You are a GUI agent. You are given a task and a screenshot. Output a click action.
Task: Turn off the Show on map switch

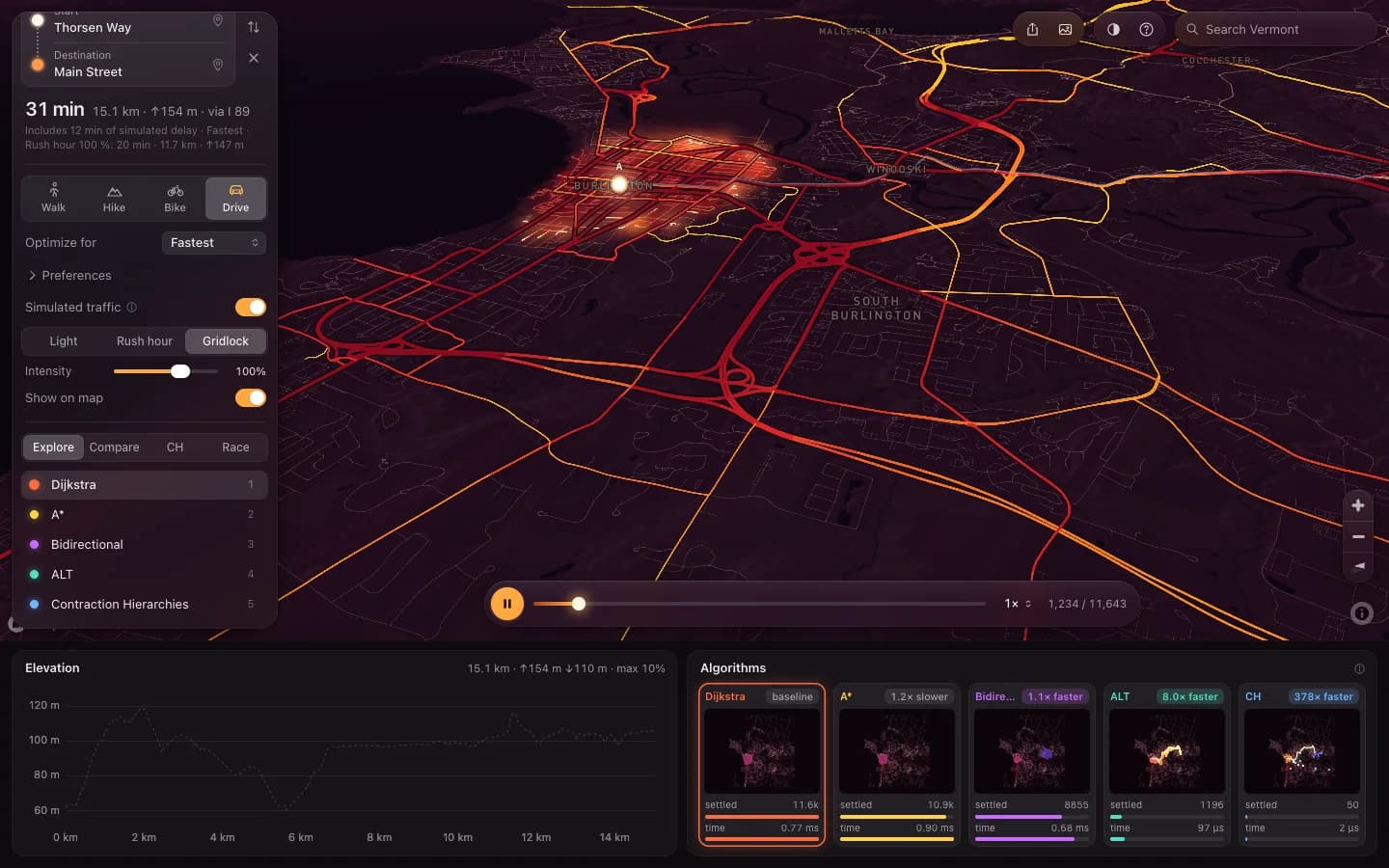251,397
